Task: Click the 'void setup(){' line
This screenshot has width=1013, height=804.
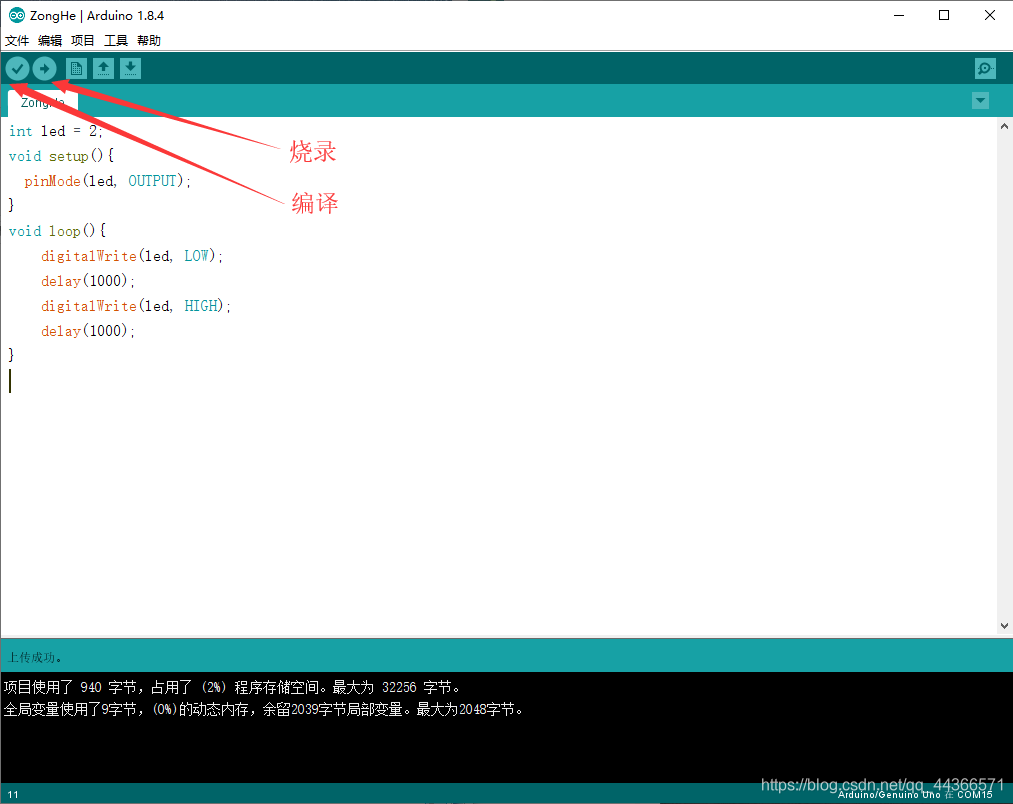Action: (x=61, y=156)
